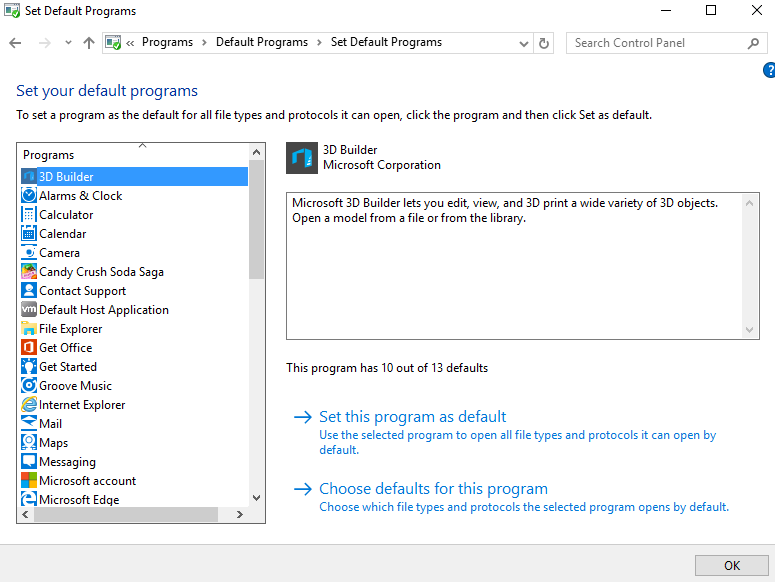Image resolution: width=775 pixels, height=582 pixels.
Task: Click the 3D Builder icon in programs list
Action: coord(29,176)
